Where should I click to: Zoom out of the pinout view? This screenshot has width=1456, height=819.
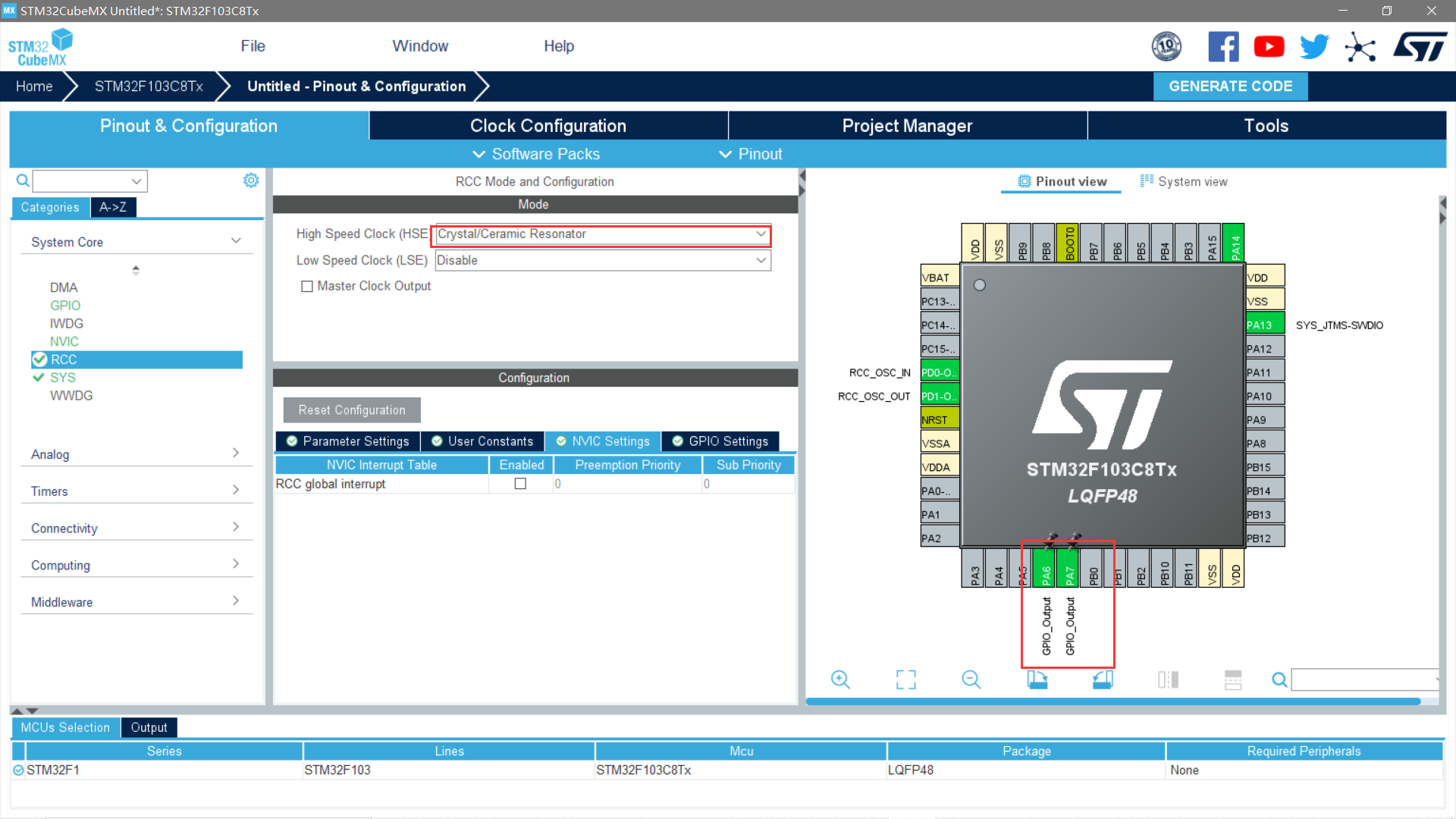[x=971, y=679]
